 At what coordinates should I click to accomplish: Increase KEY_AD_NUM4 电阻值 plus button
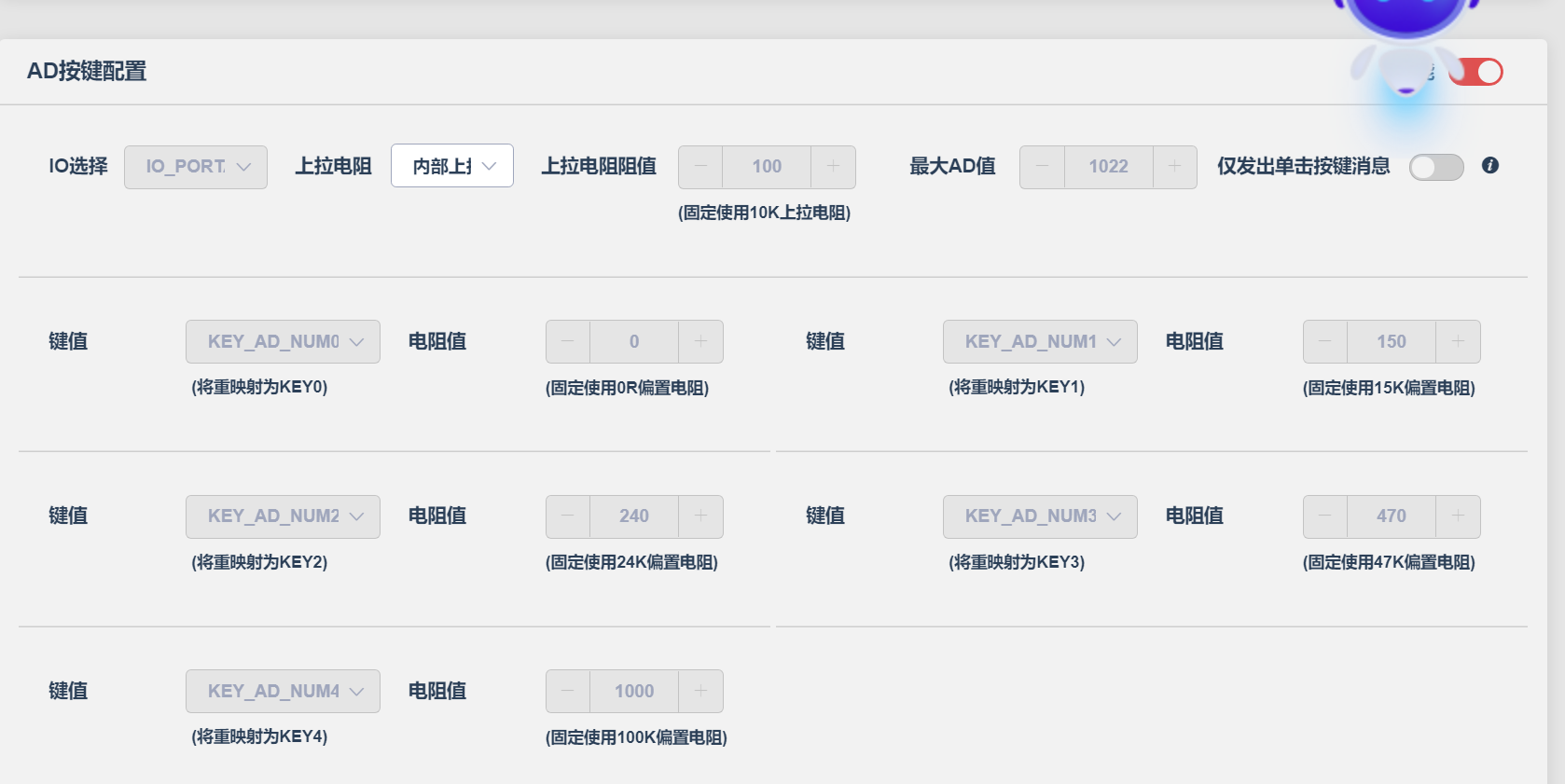click(700, 691)
